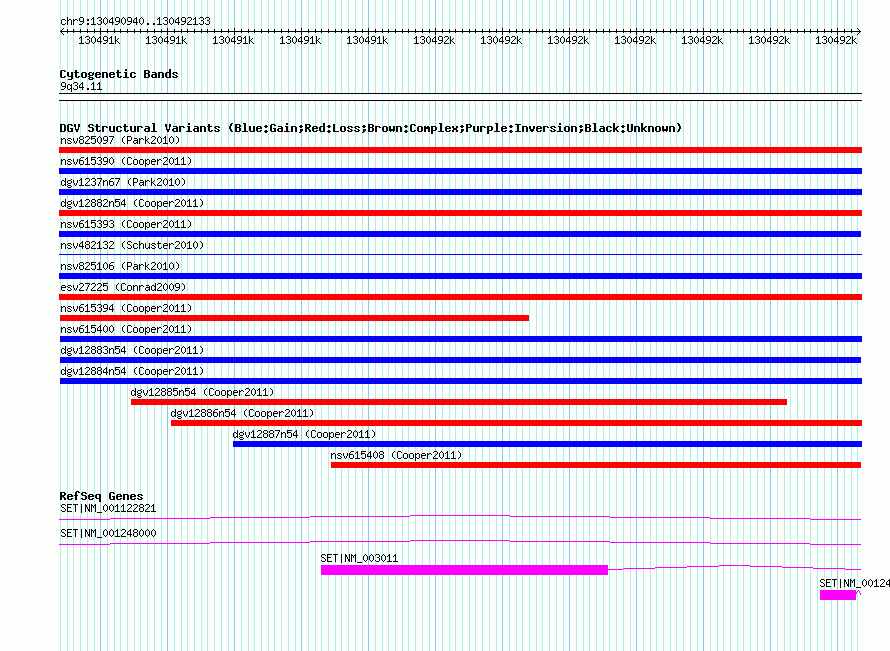Open the nsv615393 (Cooper2011) variant label
Viewport: 890px width, 651px height.
pos(126,224)
